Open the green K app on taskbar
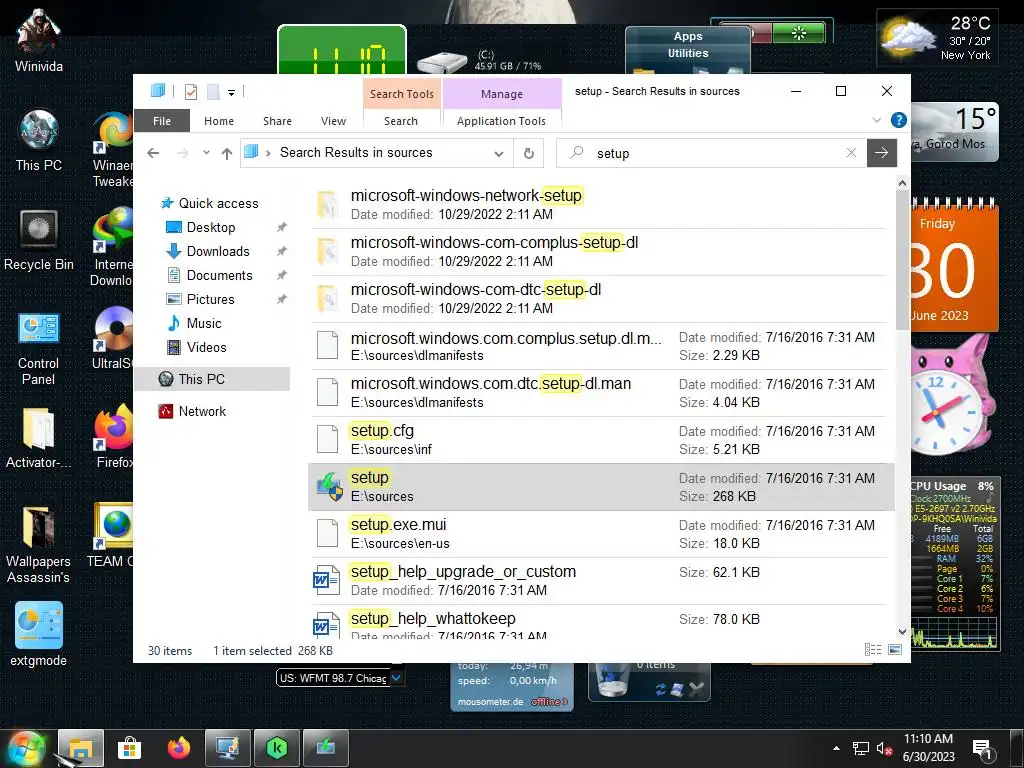This screenshot has height=768, width=1024. [277, 748]
